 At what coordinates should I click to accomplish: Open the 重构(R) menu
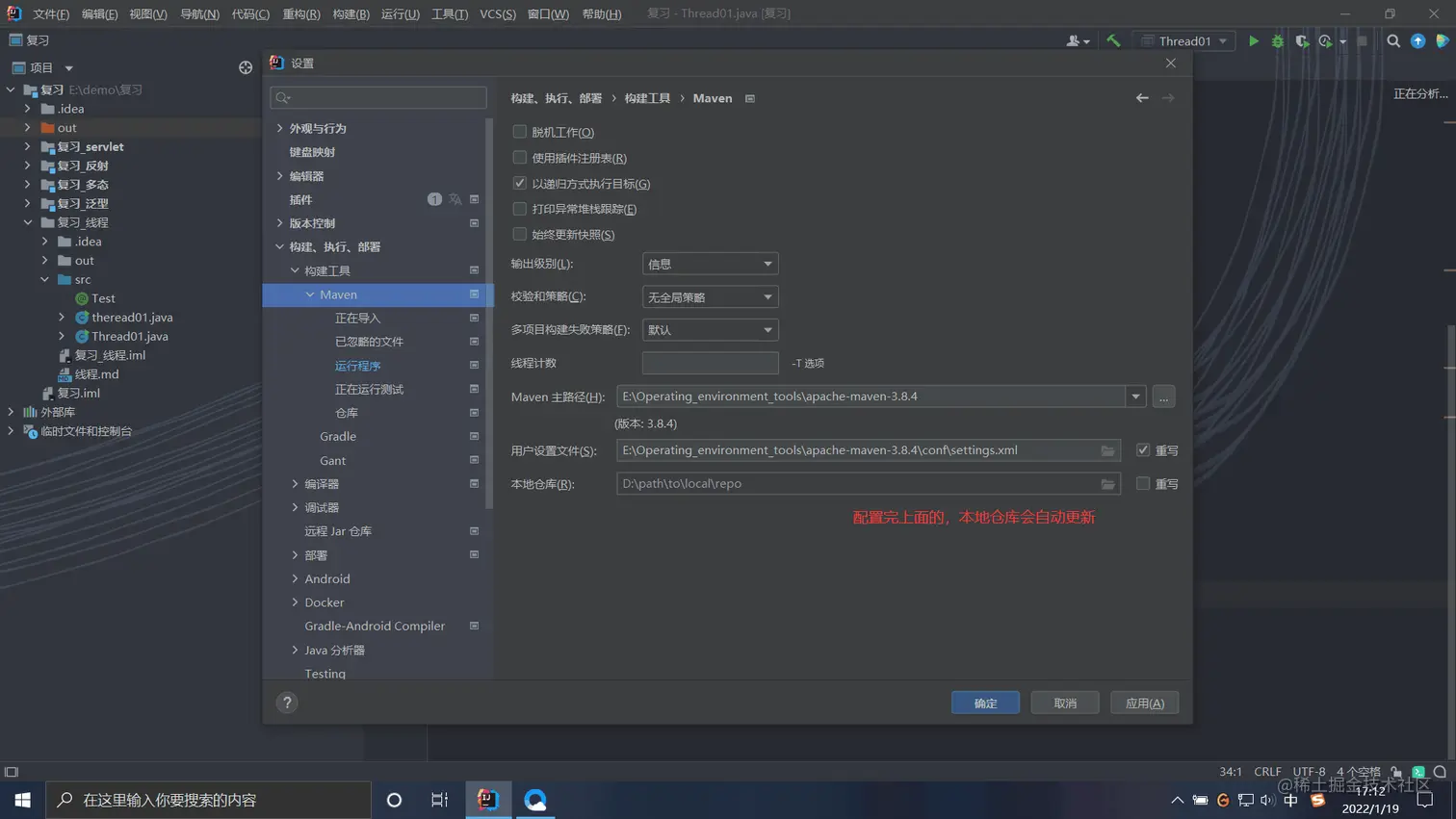pos(300,14)
